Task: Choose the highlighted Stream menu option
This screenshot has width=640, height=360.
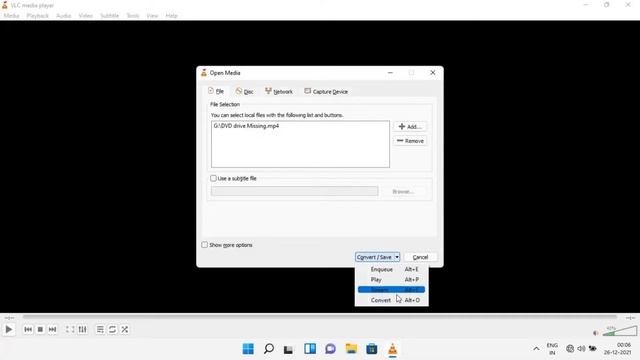Action: [391, 290]
